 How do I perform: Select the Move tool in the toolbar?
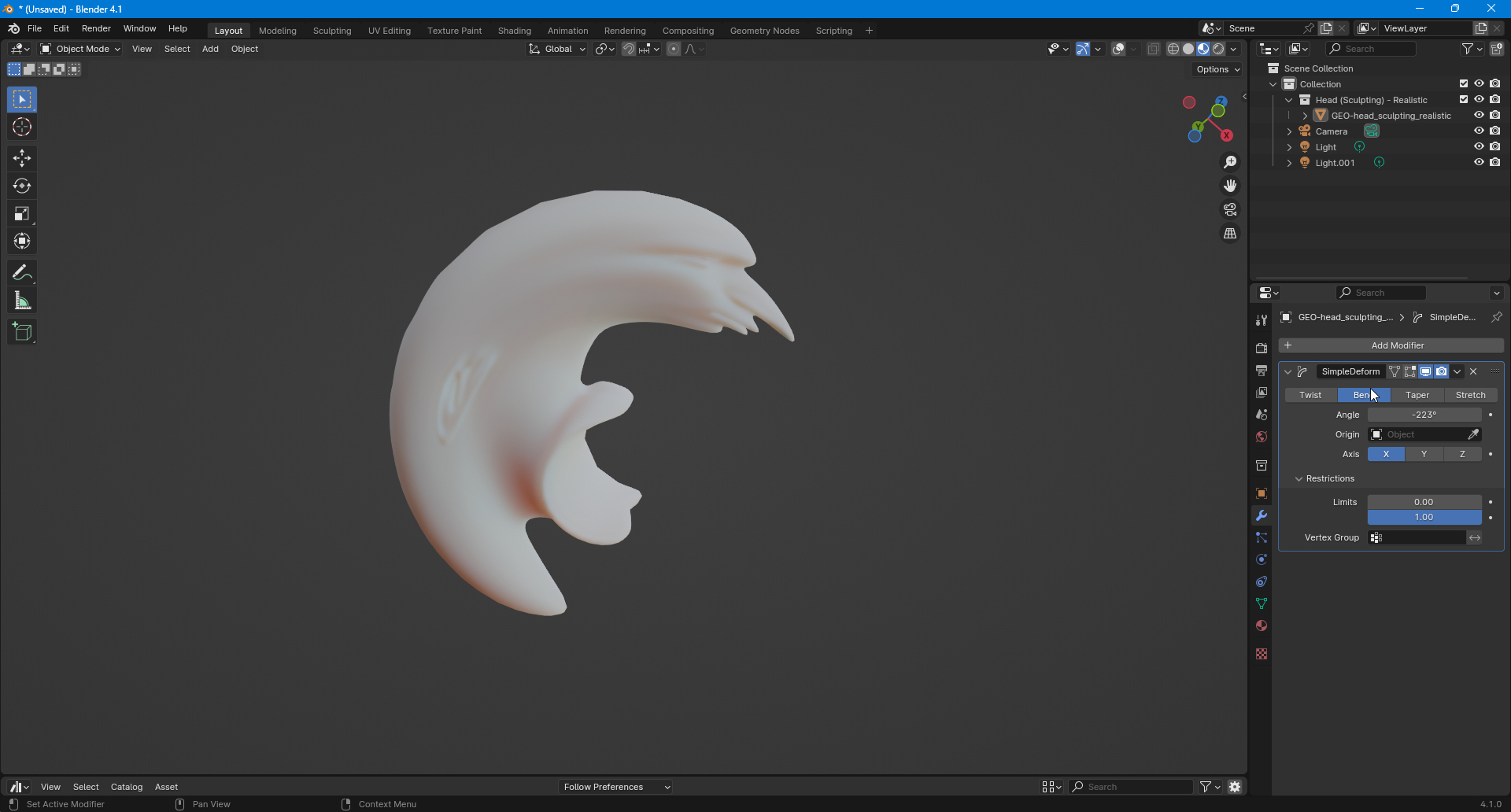click(x=22, y=158)
